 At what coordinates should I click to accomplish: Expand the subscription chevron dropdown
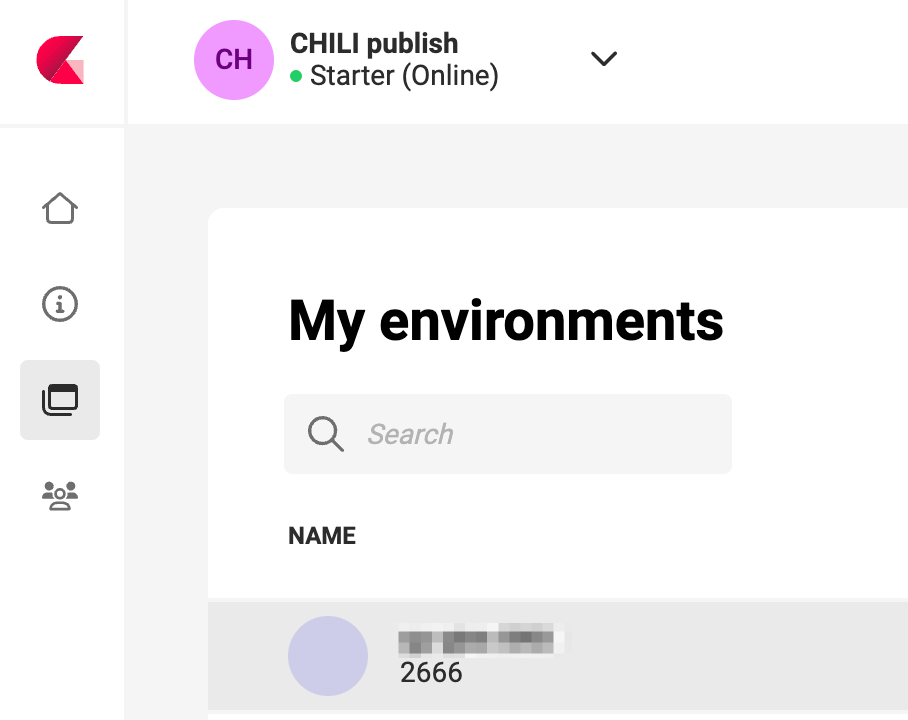coord(603,59)
